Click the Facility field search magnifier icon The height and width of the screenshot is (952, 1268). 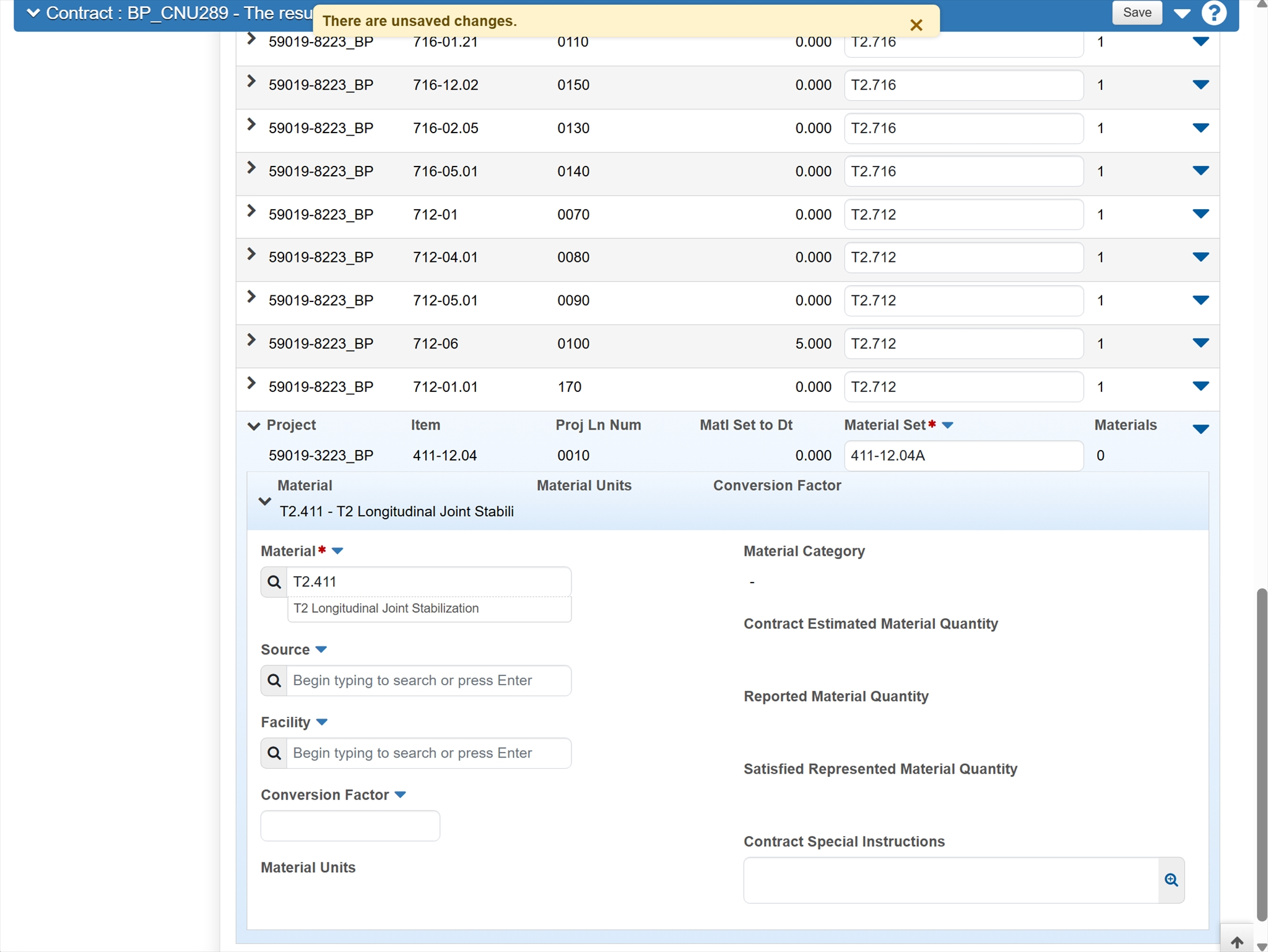274,753
